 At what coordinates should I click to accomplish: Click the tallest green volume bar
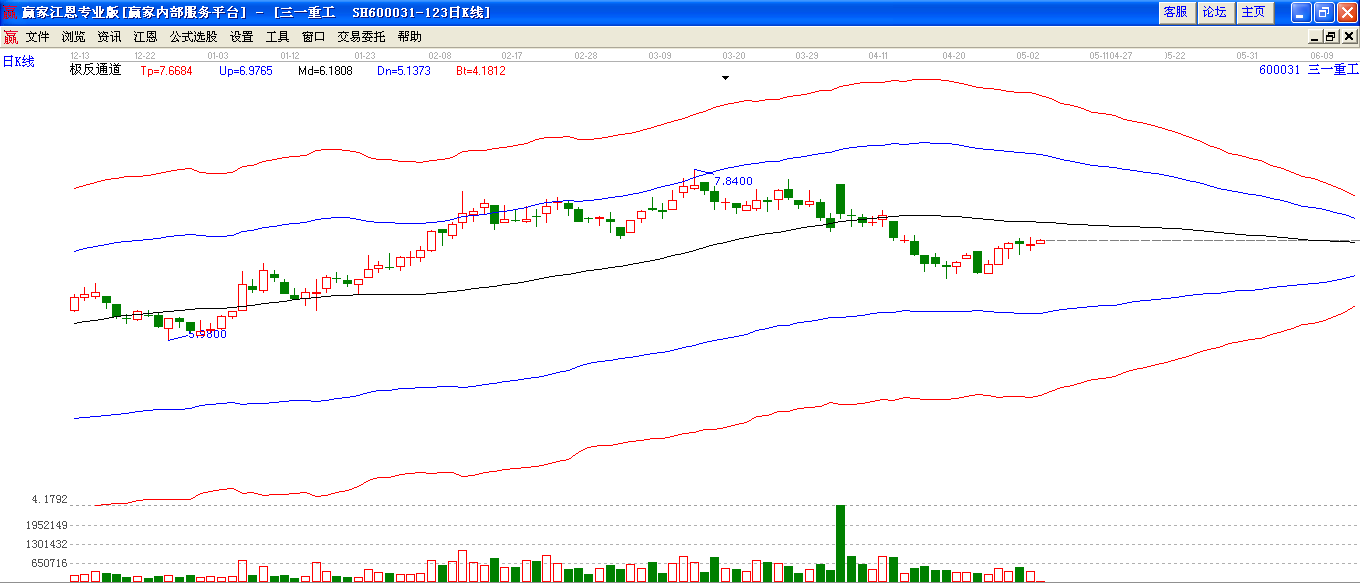coord(841,543)
